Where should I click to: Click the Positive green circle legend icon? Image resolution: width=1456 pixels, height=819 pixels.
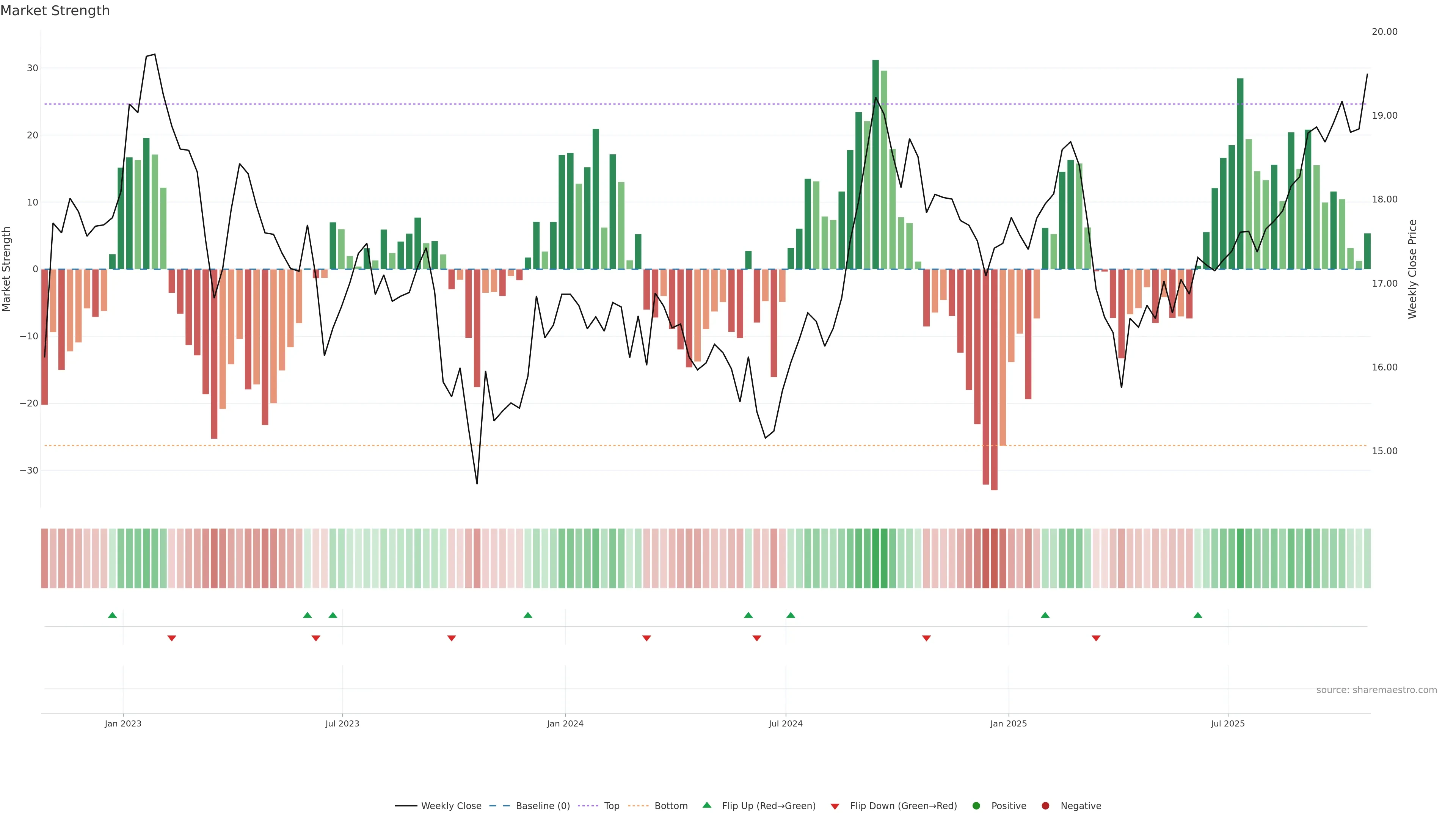[x=976, y=806]
